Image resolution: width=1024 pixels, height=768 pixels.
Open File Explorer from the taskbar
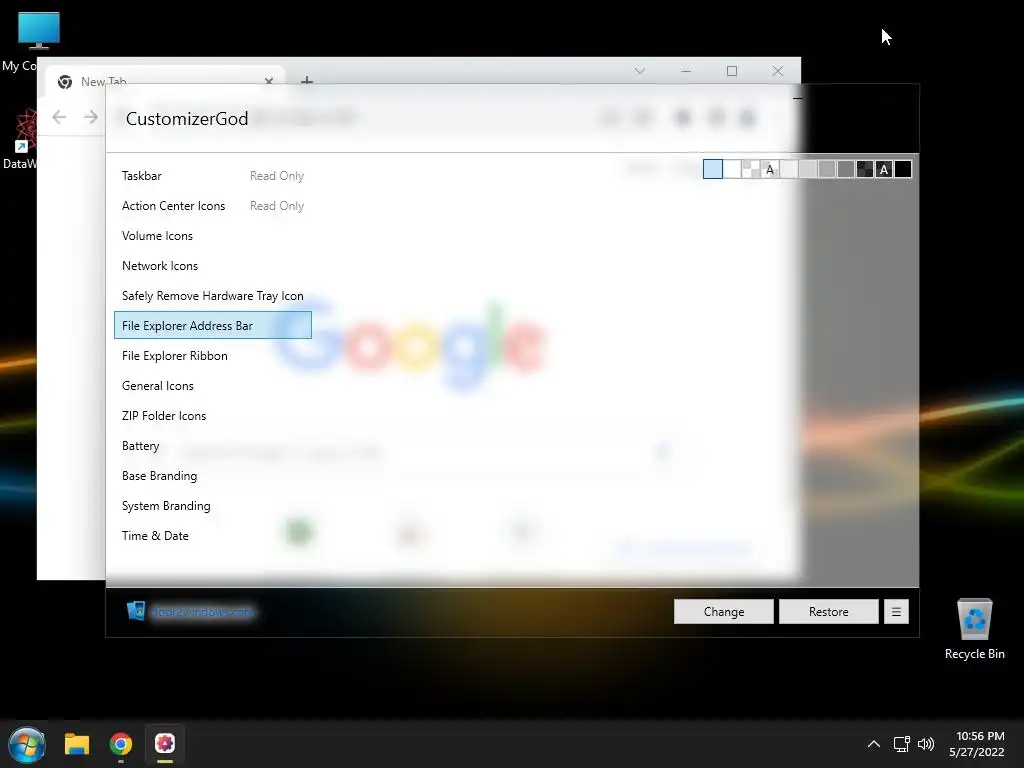[x=76, y=744]
